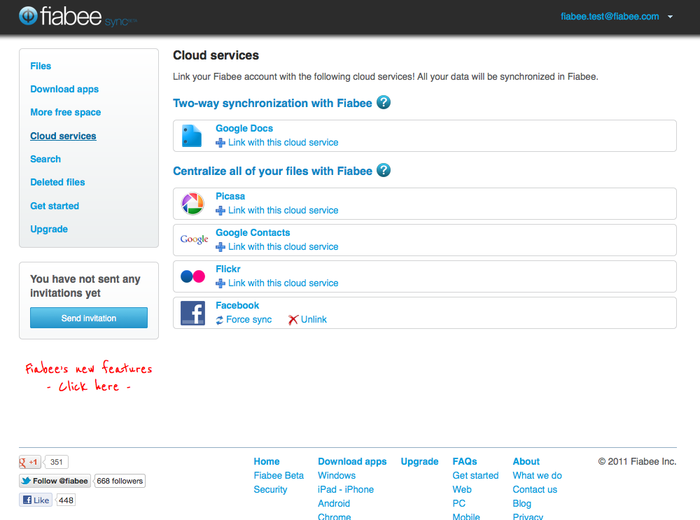Link Flickr with this cloud service
The image size is (700, 520).
pos(277,283)
